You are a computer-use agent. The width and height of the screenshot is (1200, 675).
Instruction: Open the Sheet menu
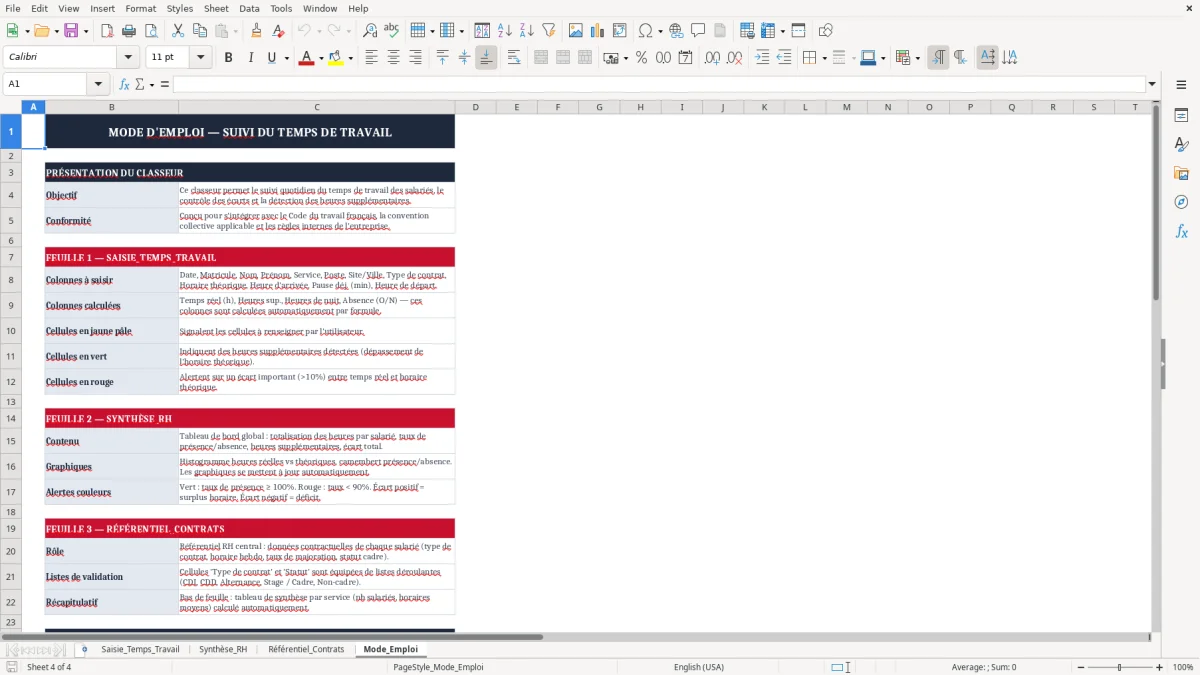coord(216,8)
